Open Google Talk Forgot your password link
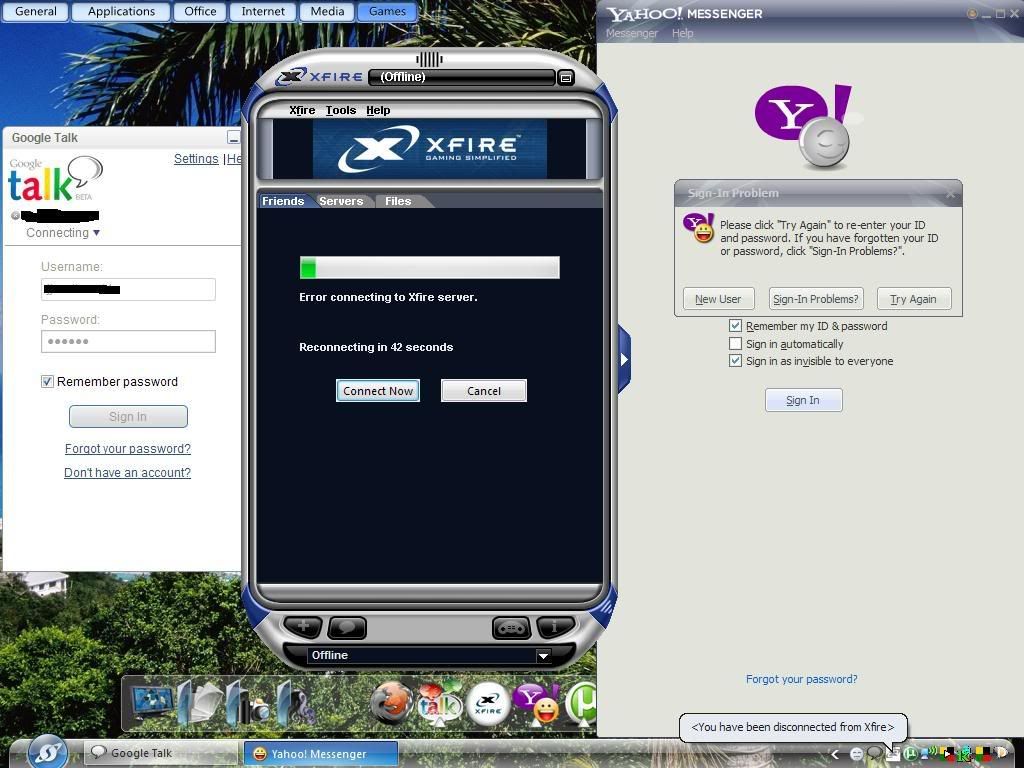The image size is (1024, 768). (128, 449)
